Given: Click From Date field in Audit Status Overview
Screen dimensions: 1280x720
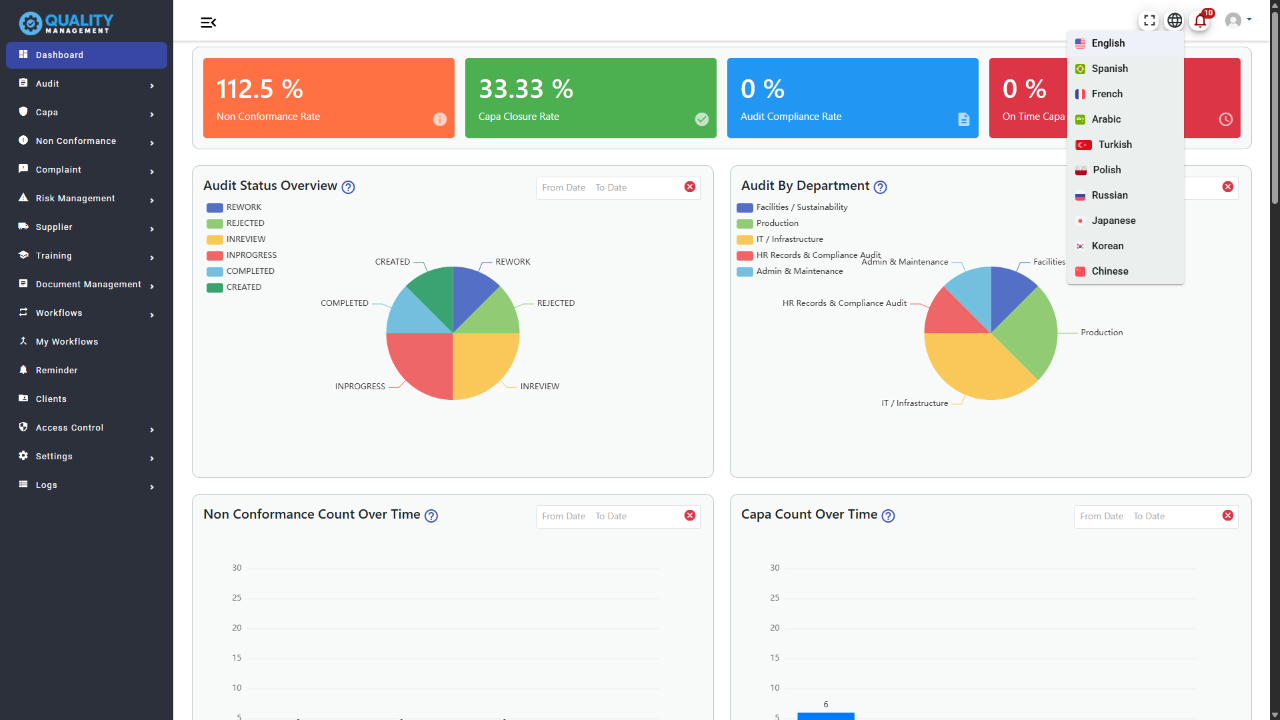Looking at the screenshot, I should click(564, 188).
